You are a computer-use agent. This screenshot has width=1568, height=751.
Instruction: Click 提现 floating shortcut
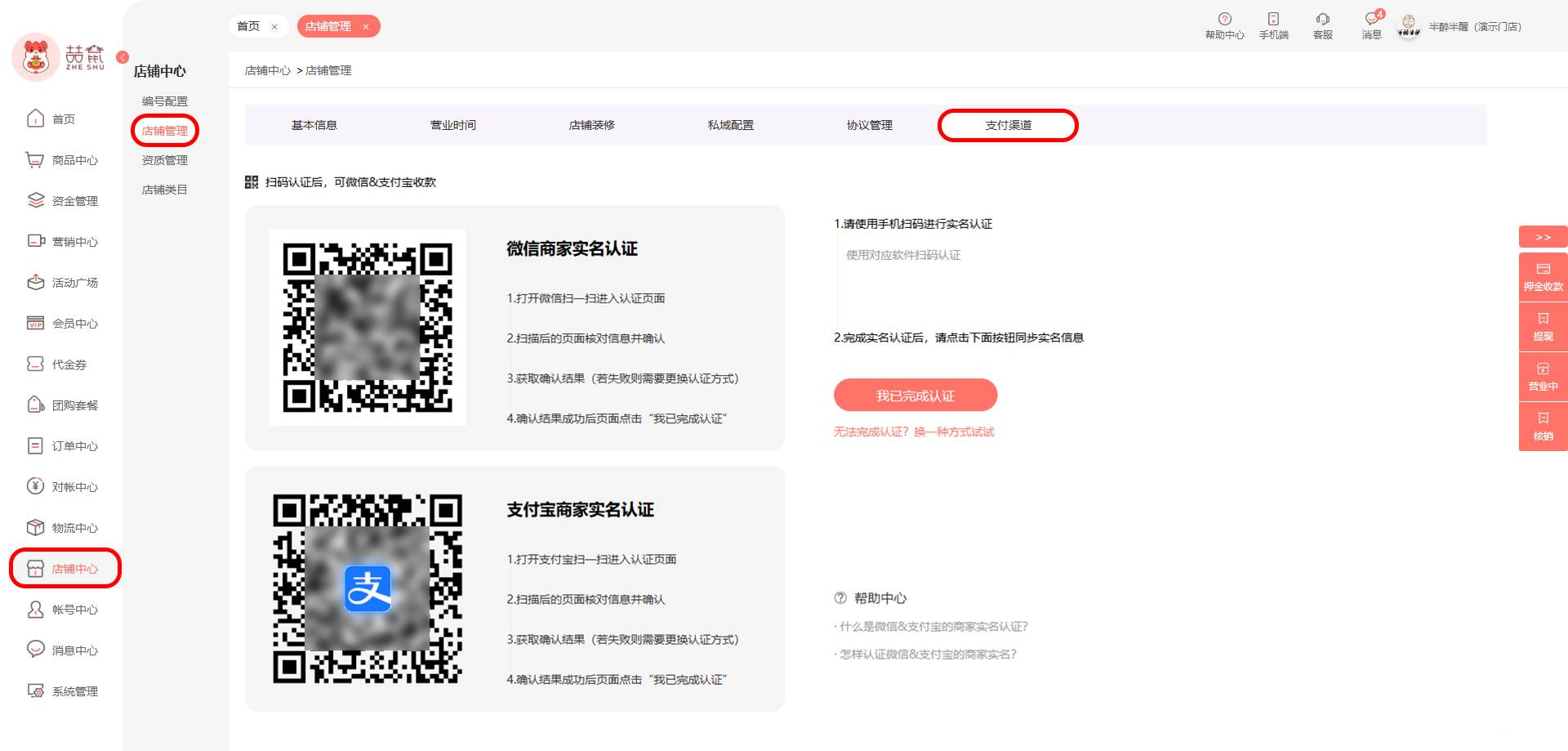(x=1543, y=327)
